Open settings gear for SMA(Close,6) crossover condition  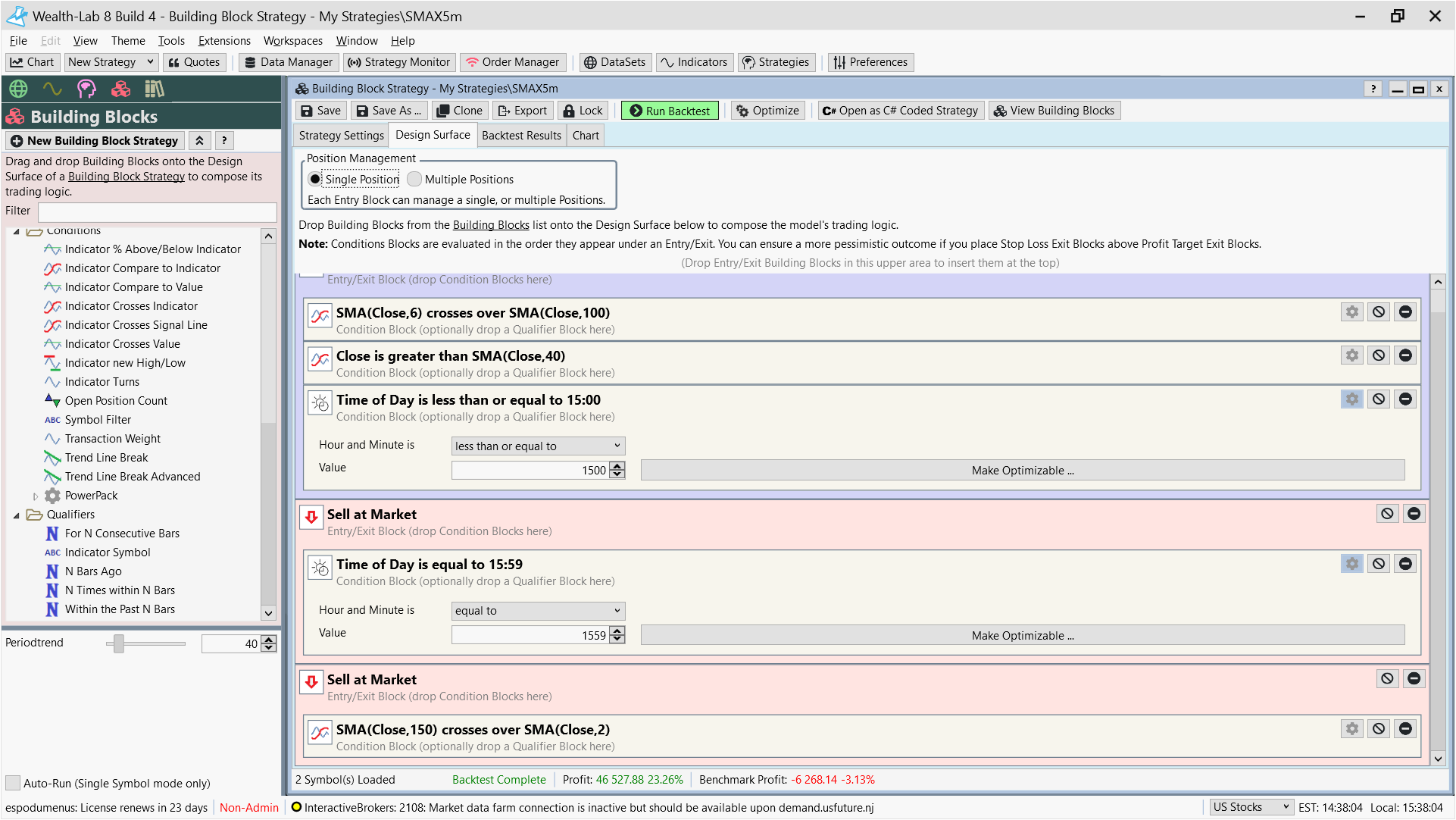[1351, 312]
